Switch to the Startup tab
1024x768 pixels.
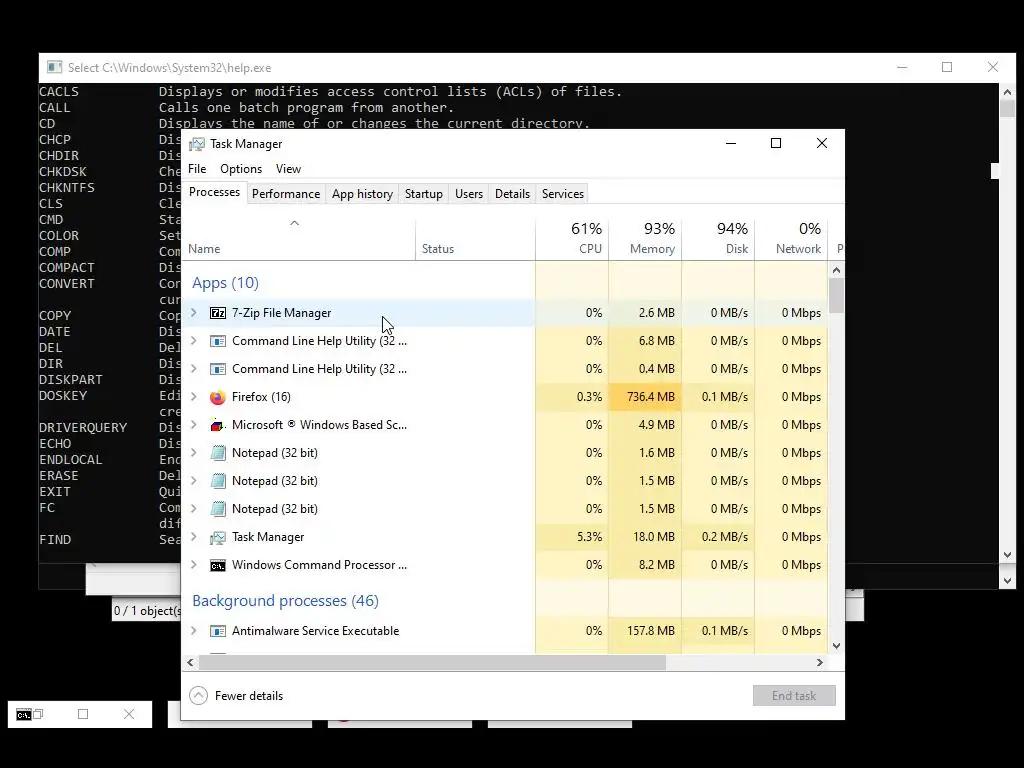[x=424, y=194]
